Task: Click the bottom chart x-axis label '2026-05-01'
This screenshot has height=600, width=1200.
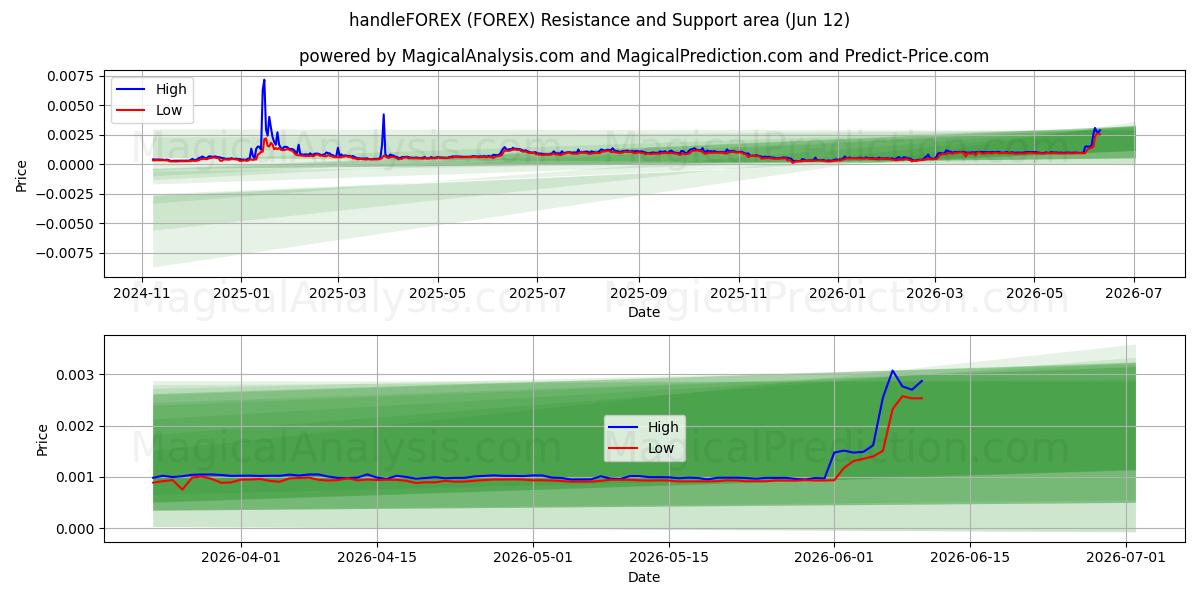Action: pyautogui.click(x=532, y=560)
